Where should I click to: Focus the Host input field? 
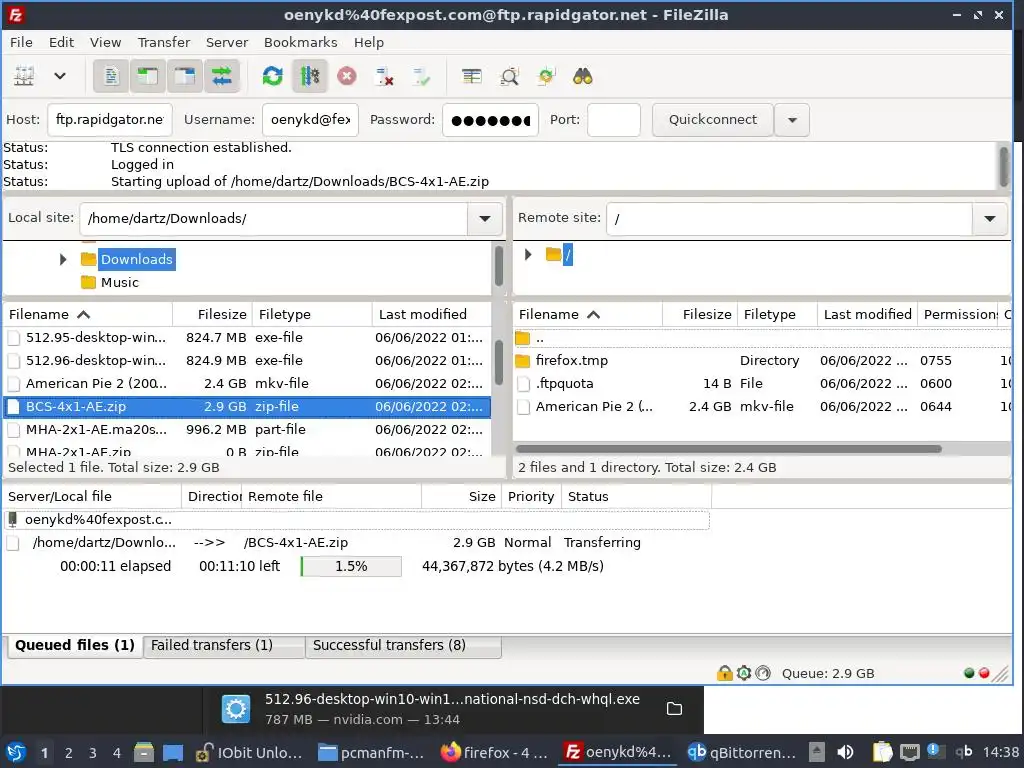point(110,120)
